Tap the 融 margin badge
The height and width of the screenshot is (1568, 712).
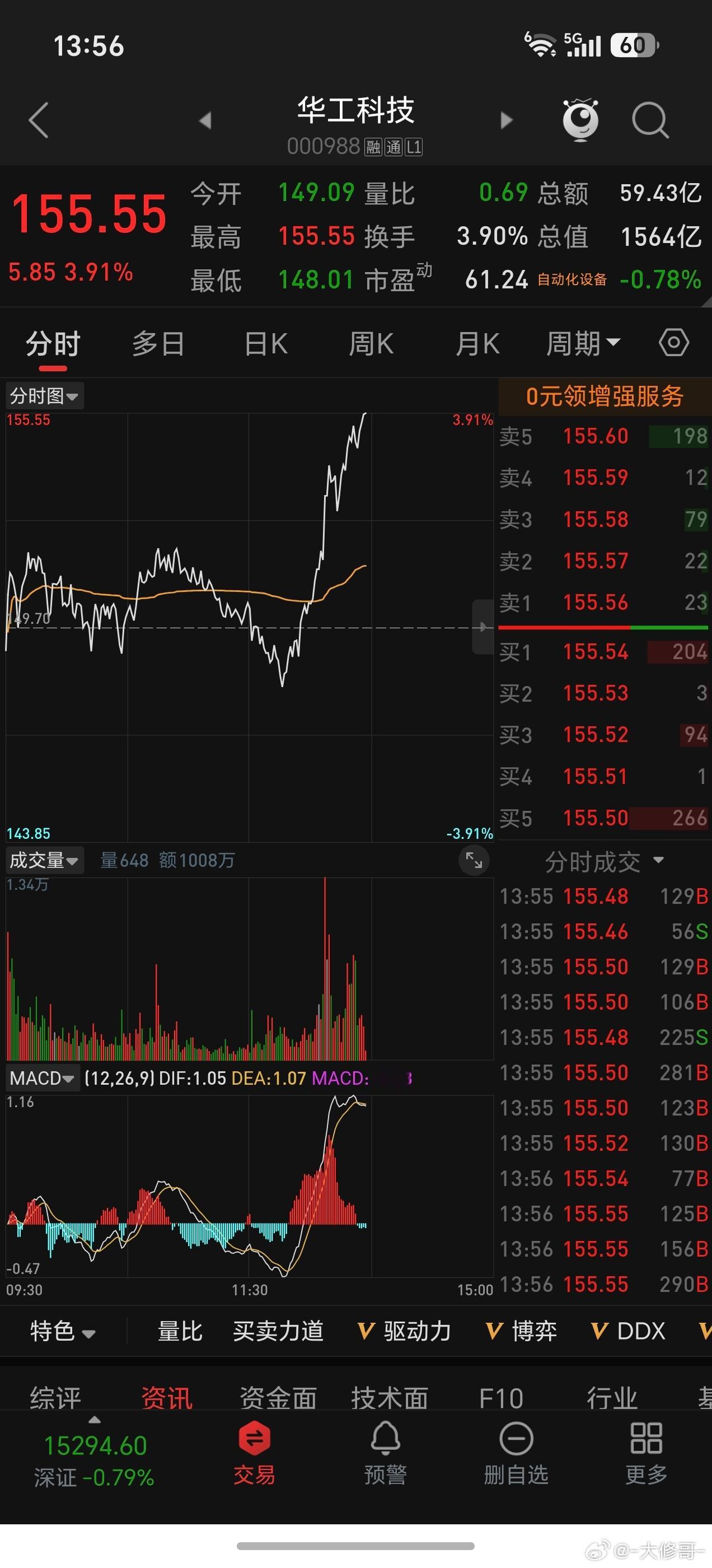(373, 147)
